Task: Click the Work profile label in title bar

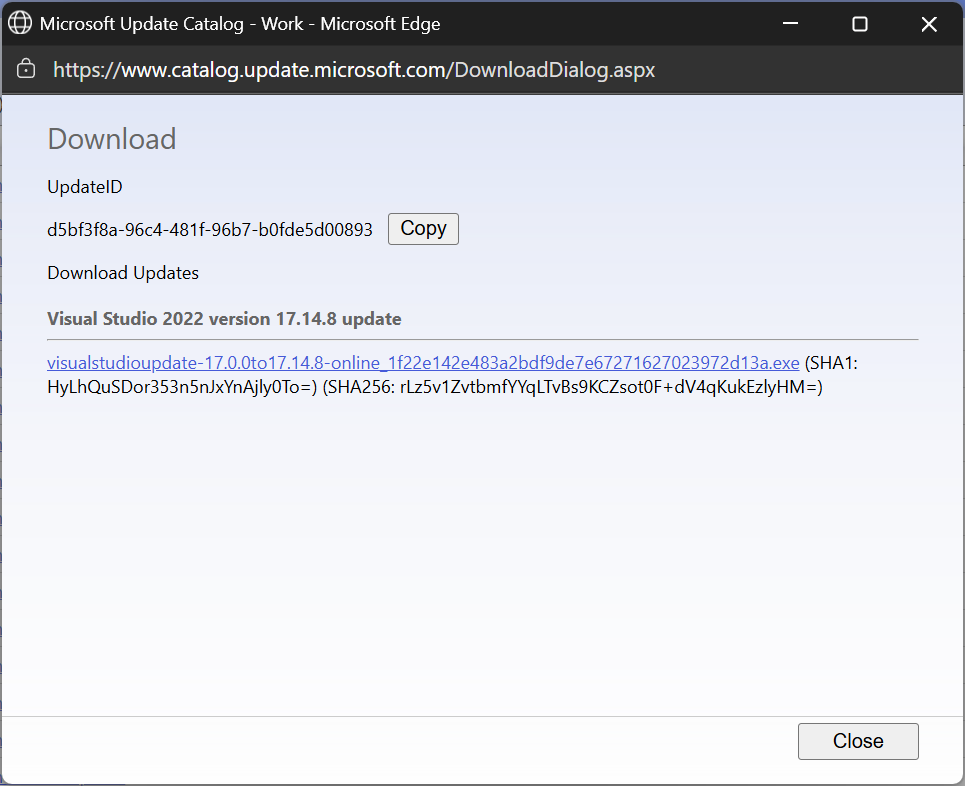Action: (282, 23)
